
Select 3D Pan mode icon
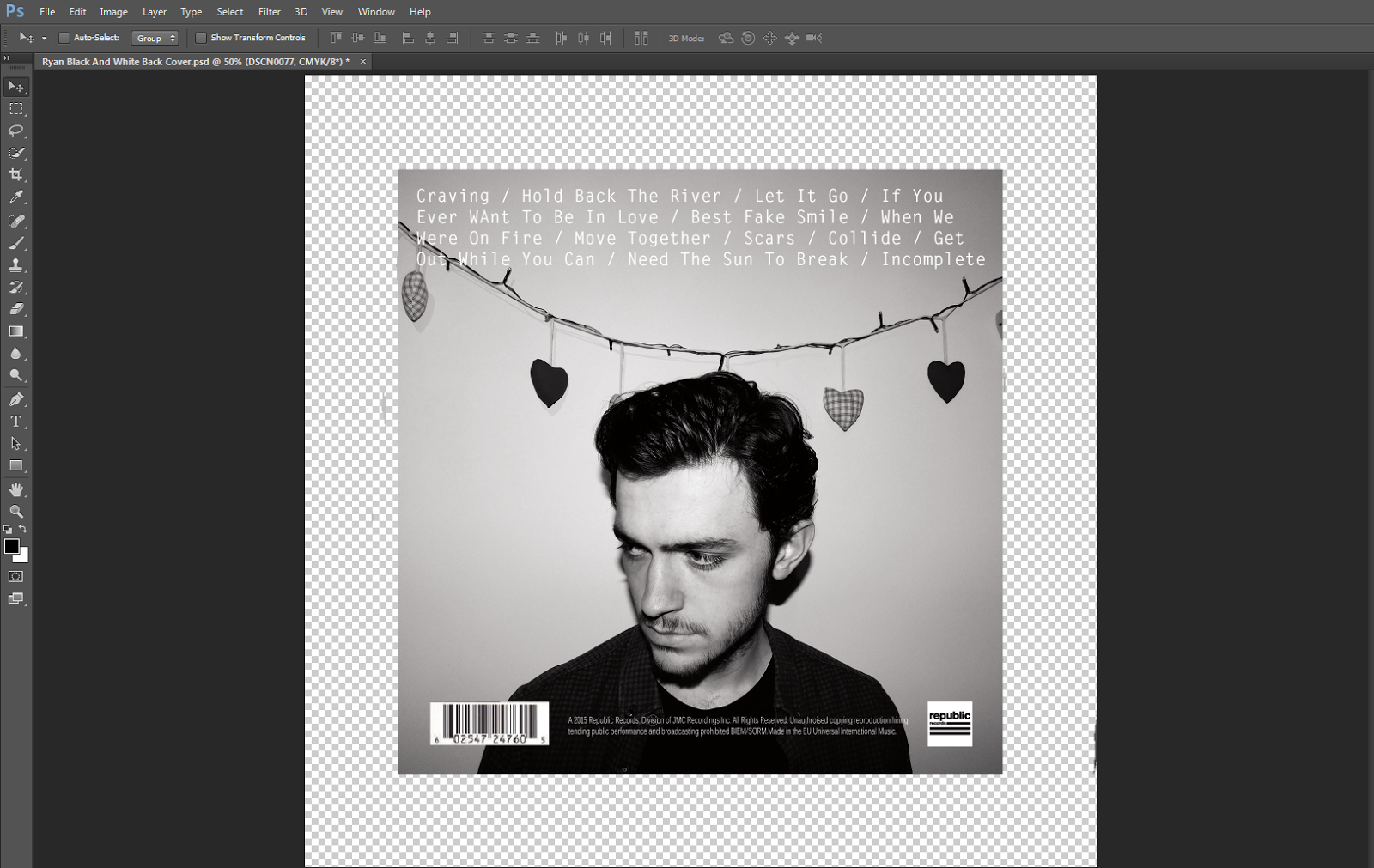pos(770,38)
